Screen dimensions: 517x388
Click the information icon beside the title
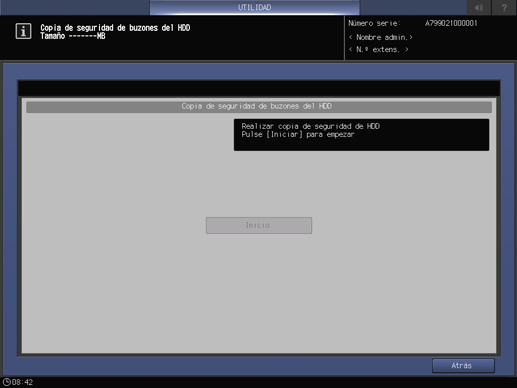click(23, 31)
